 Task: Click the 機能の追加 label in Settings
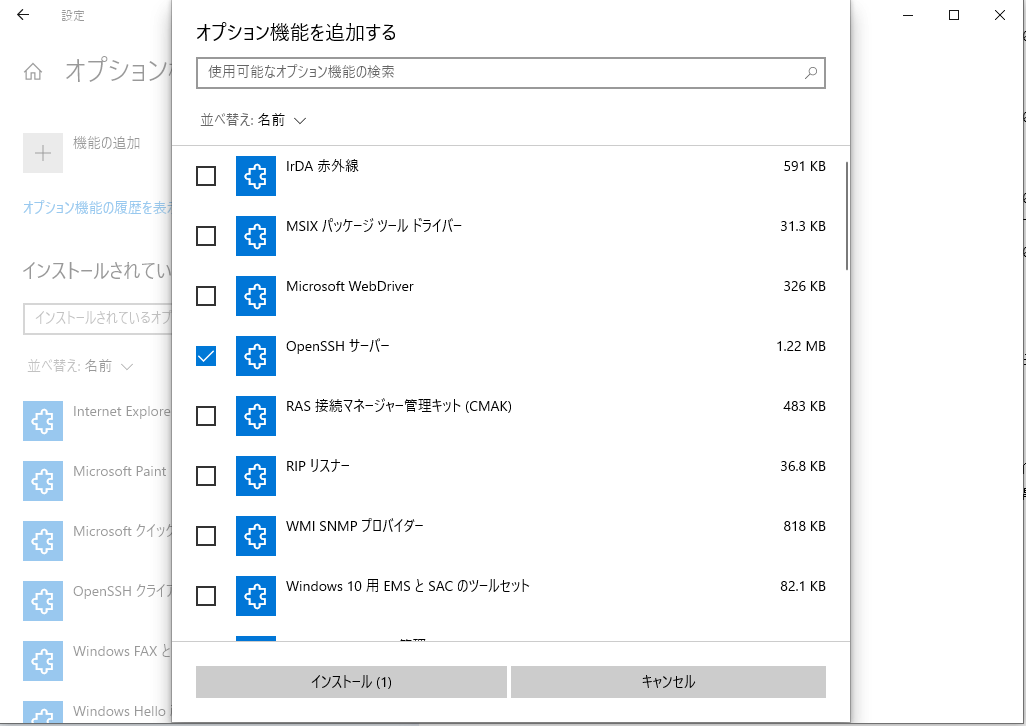click(x=107, y=143)
